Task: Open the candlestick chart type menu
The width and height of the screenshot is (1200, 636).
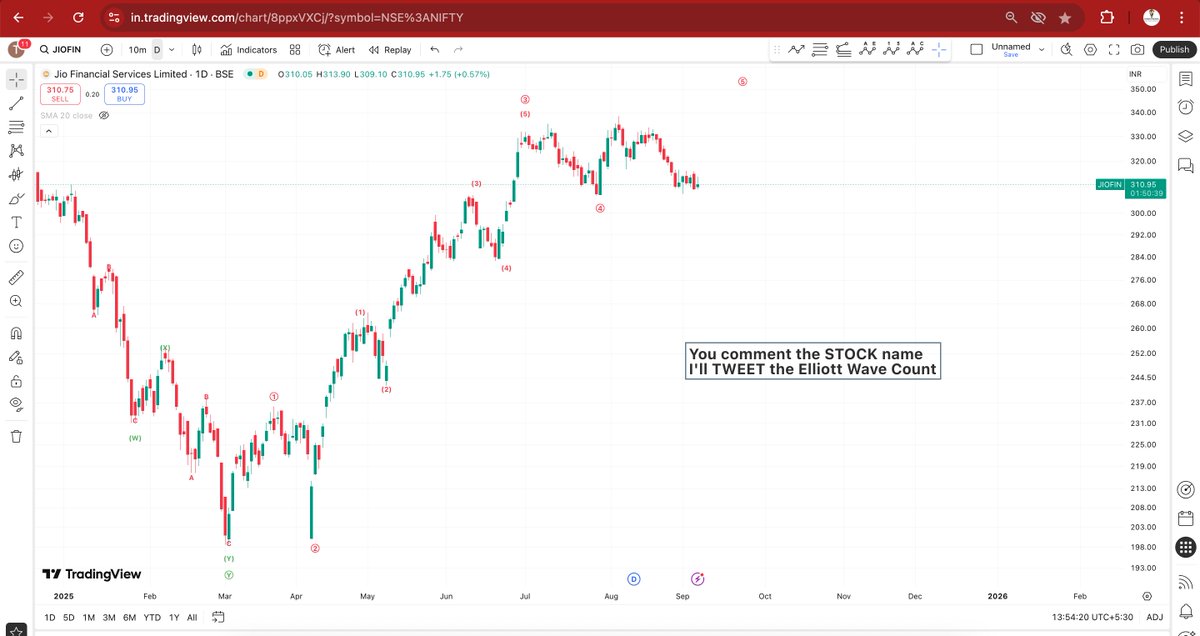Action: point(196,49)
